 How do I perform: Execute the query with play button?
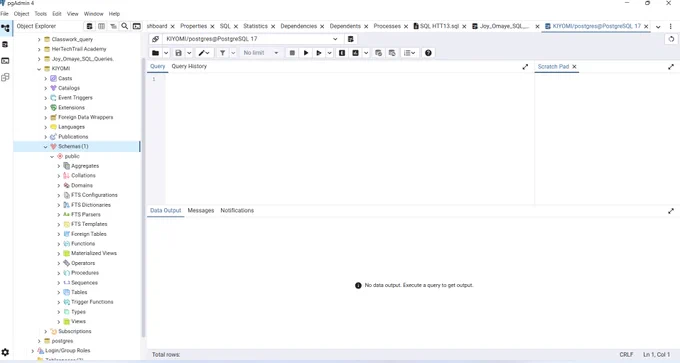pos(306,53)
